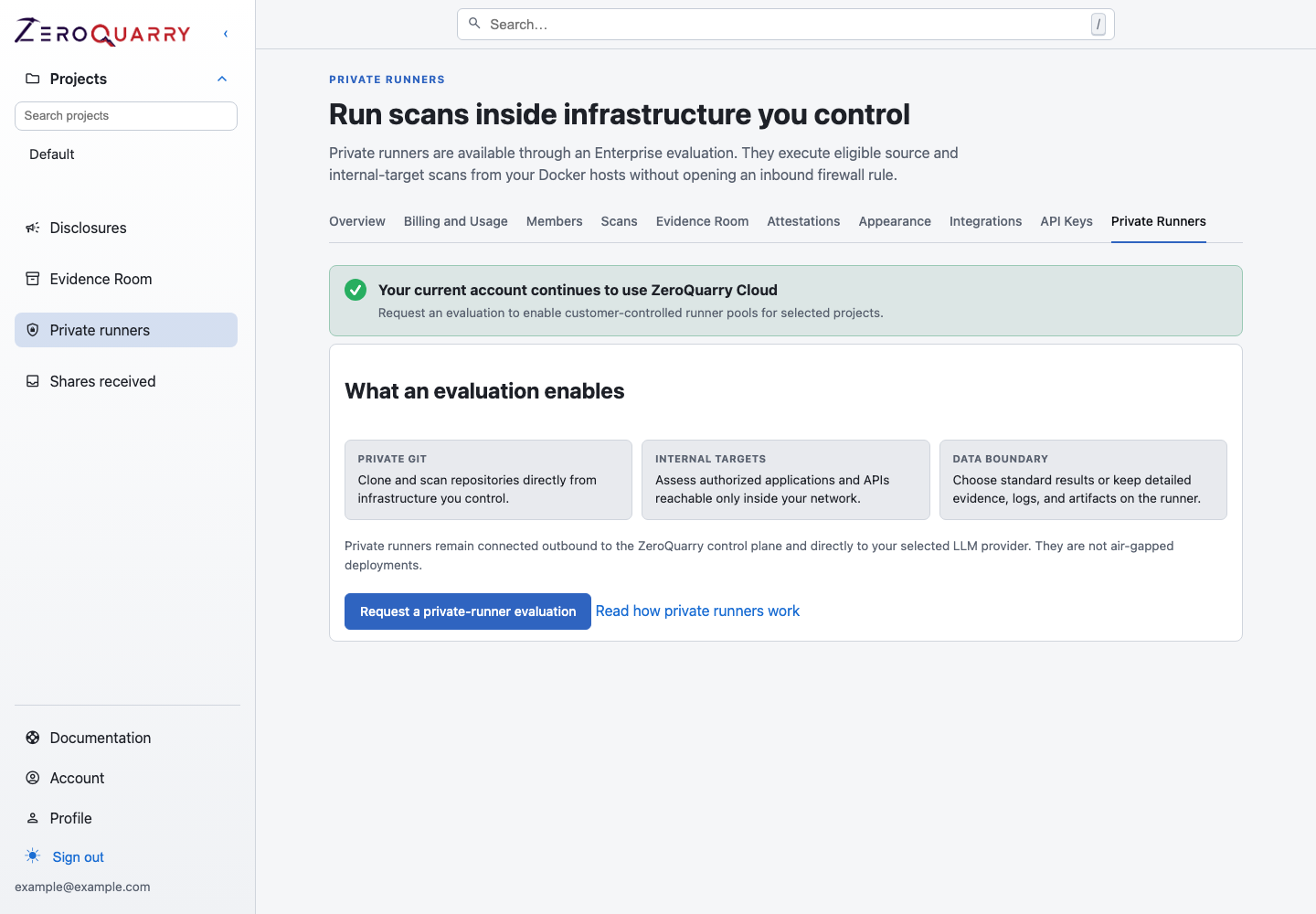Go to the Members tab
1316x914 pixels.
click(x=555, y=221)
